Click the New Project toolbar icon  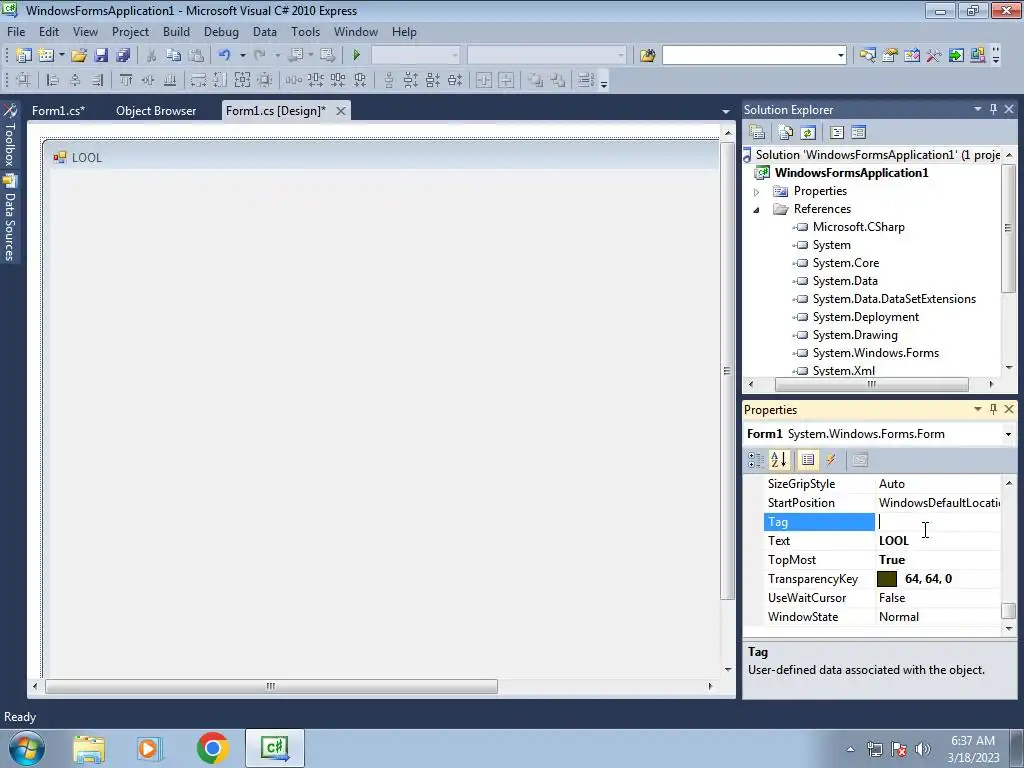tap(24, 56)
